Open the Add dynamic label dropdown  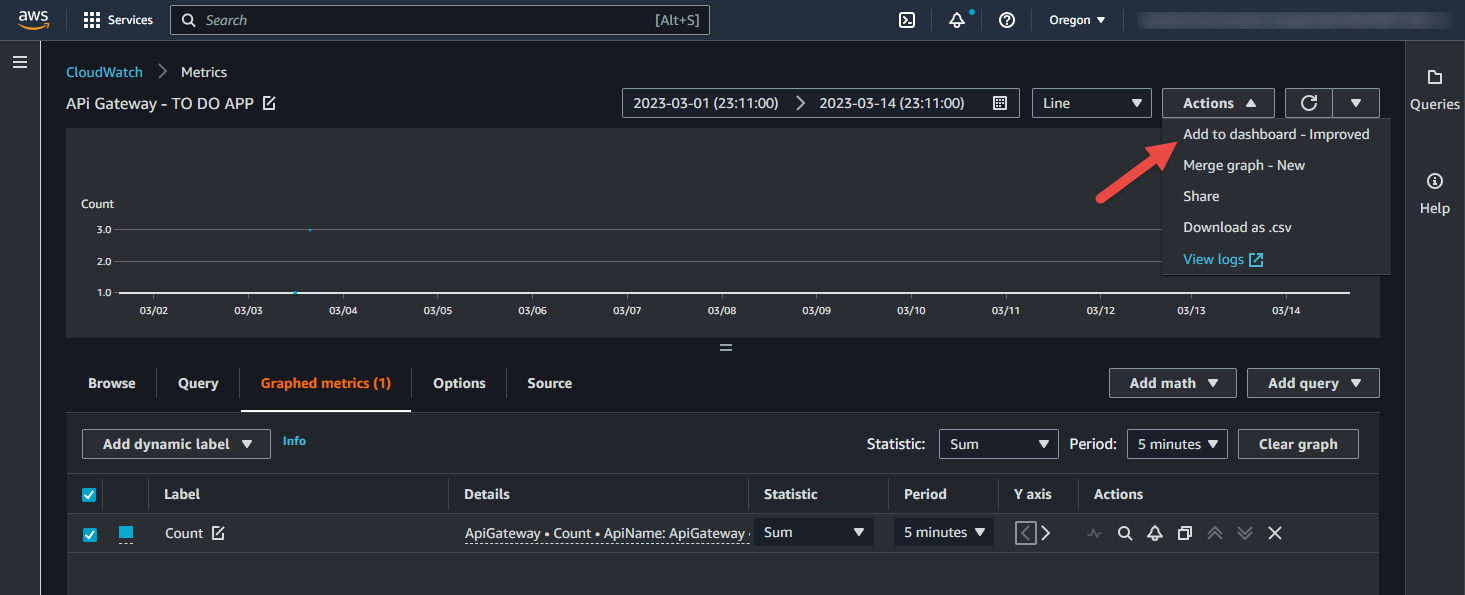point(176,444)
